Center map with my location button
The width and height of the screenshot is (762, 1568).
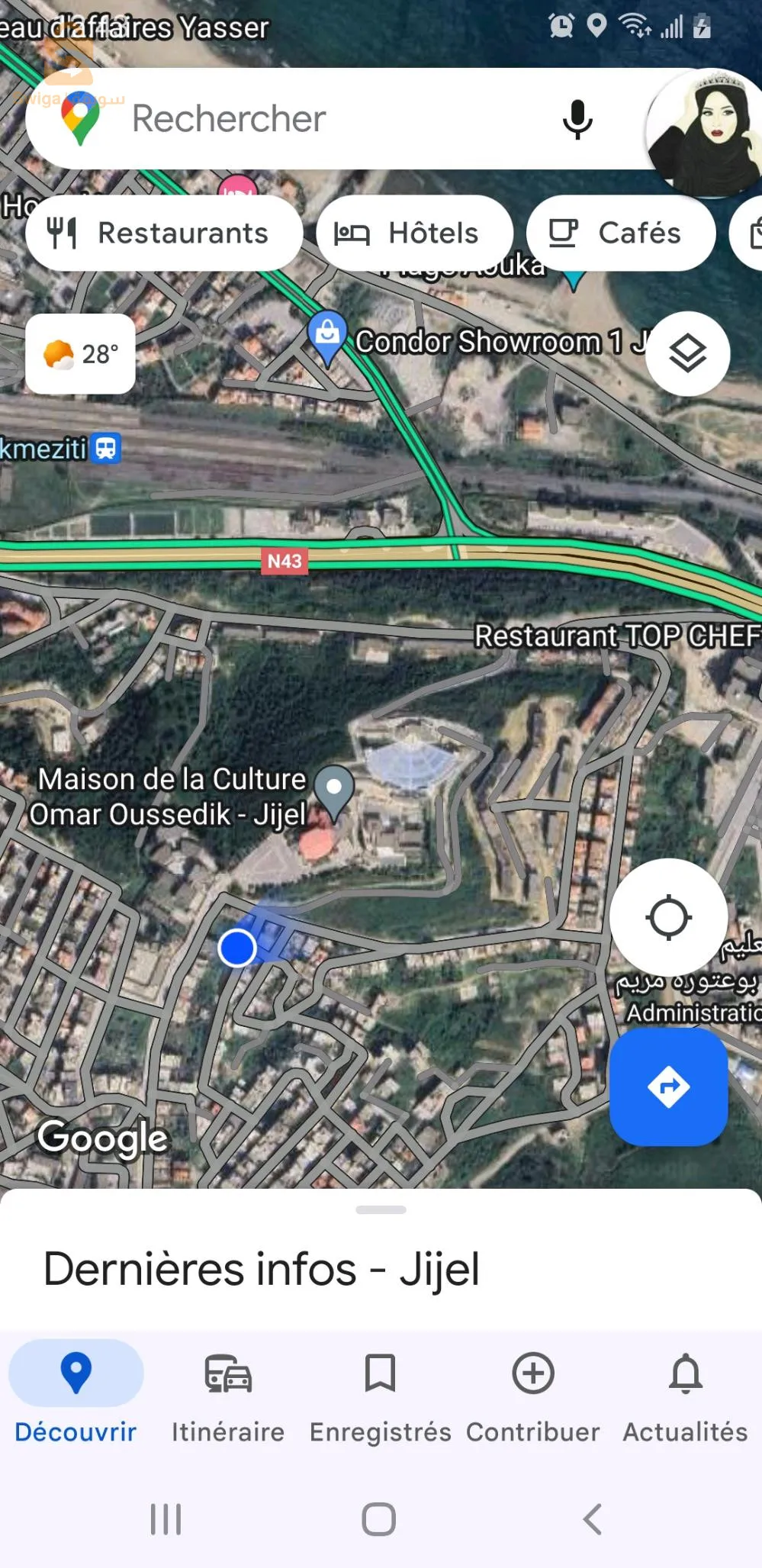pos(668,917)
